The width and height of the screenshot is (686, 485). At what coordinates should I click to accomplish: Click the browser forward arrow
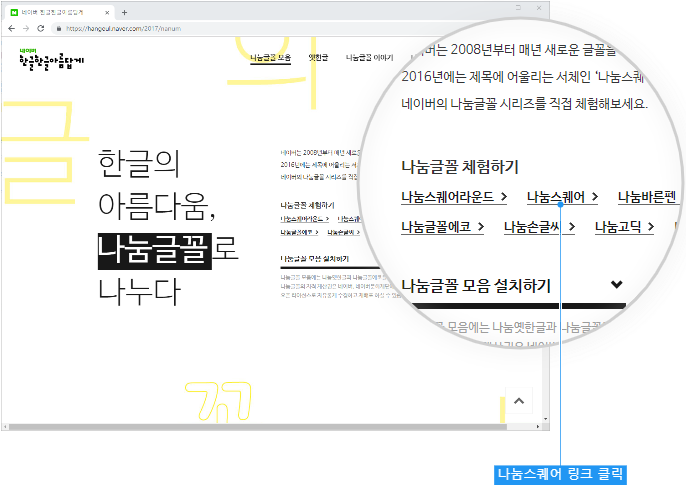point(26,28)
